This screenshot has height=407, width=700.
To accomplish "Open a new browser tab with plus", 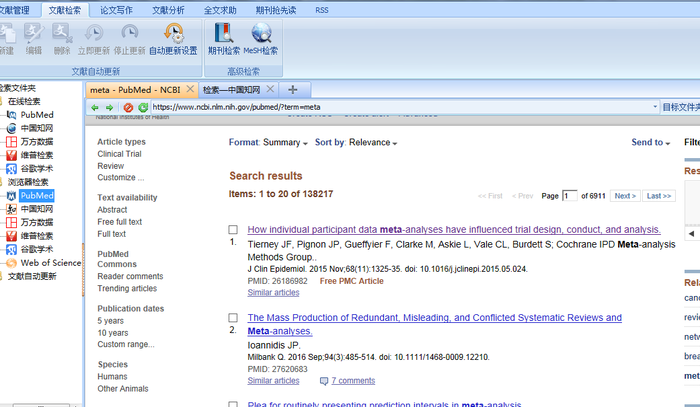I will coord(292,90).
